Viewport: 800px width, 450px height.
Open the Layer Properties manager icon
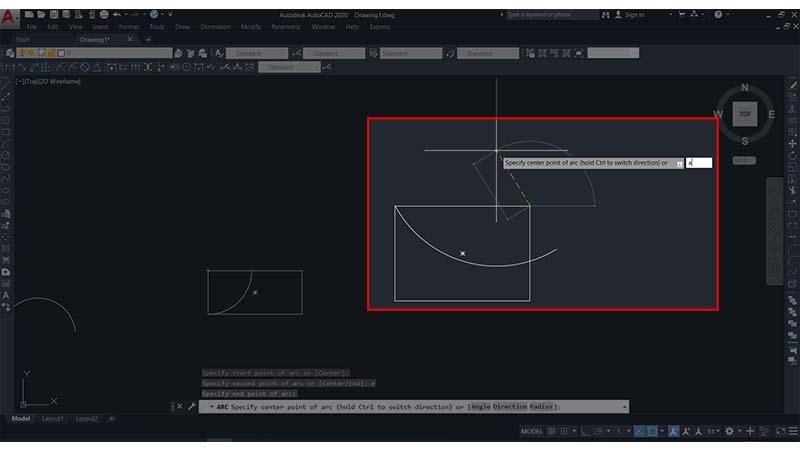[10, 53]
